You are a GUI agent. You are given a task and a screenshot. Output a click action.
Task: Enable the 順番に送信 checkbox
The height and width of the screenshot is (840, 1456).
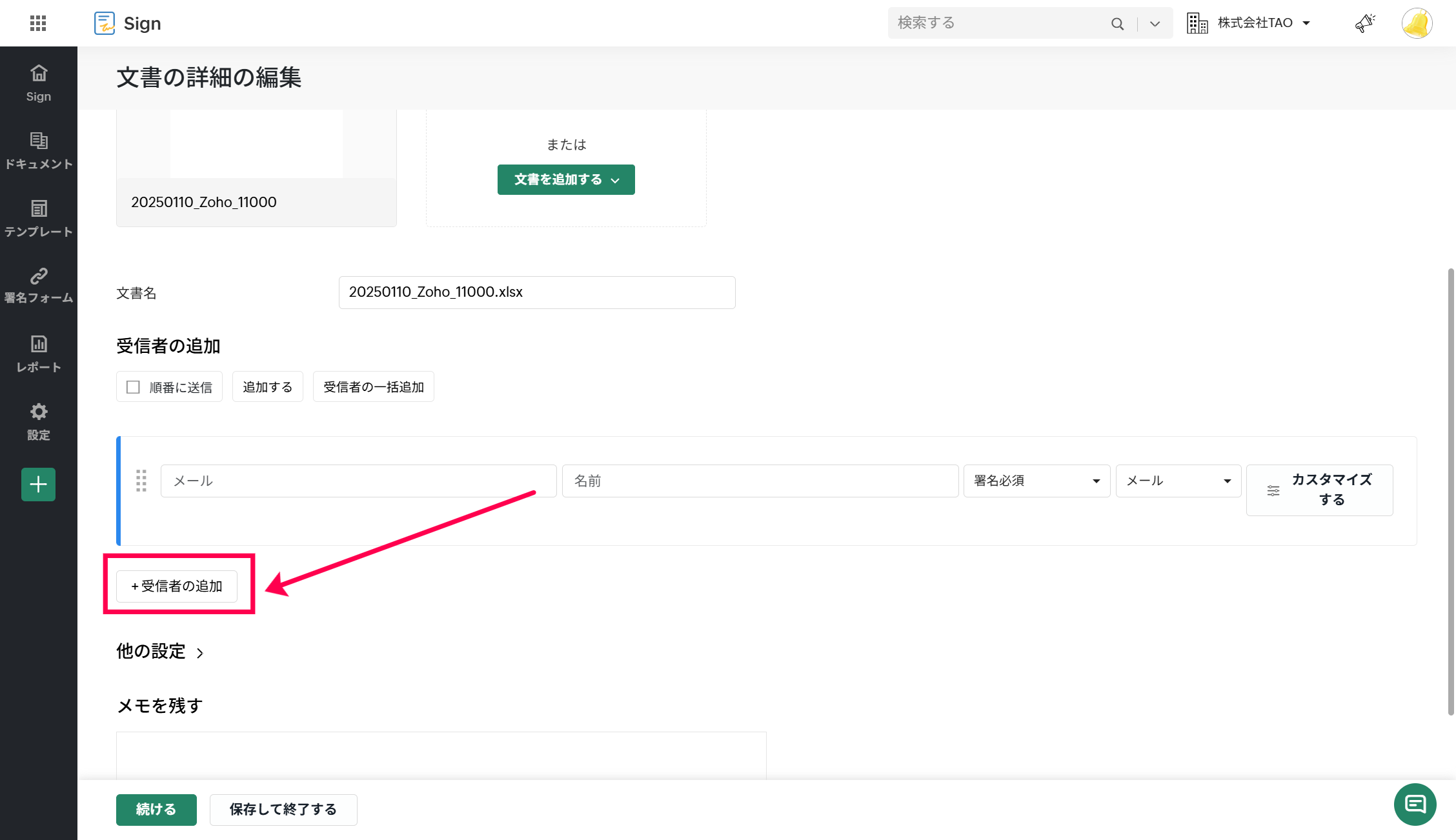tap(134, 387)
